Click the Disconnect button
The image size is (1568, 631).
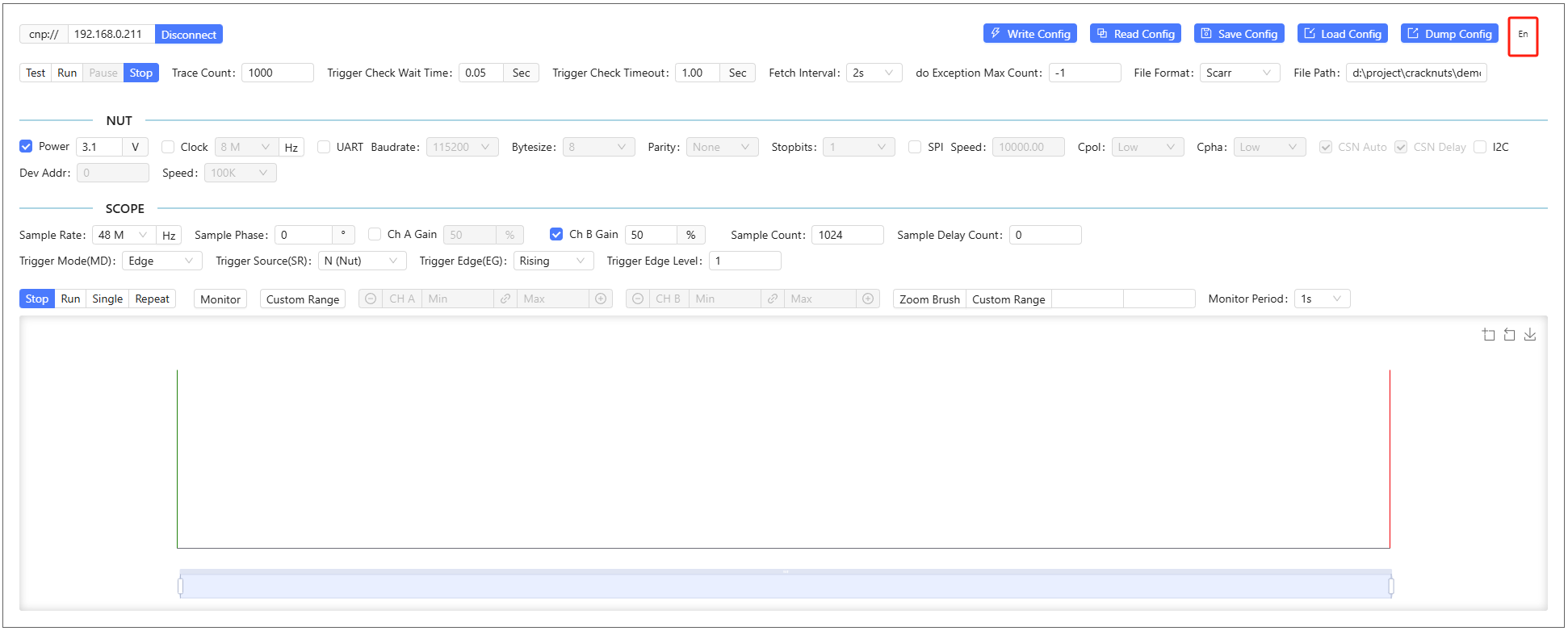tap(188, 35)
